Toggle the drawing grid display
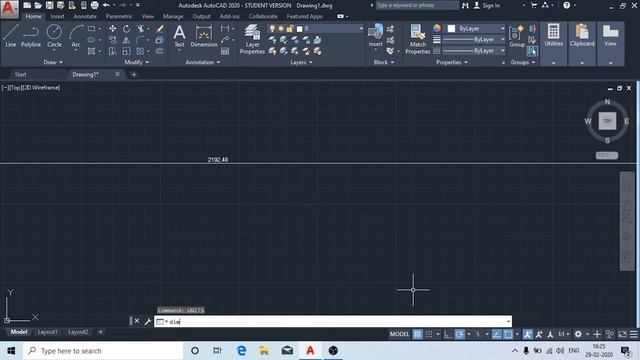 click(417, 334)
